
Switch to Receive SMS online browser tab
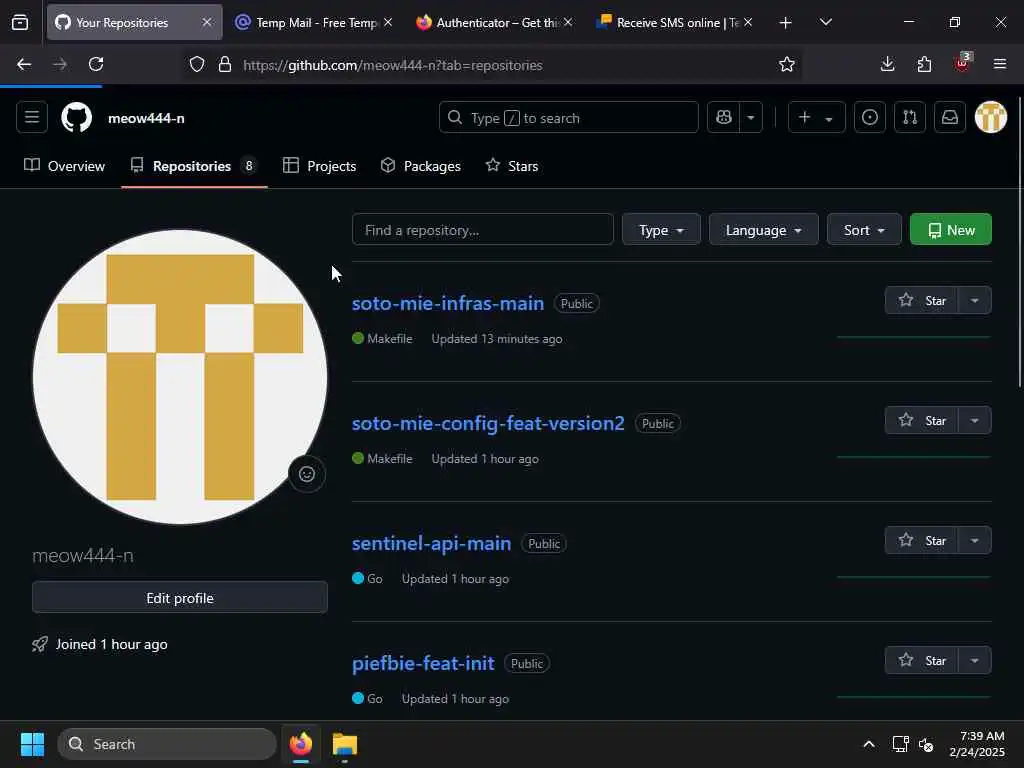[674, 22]
